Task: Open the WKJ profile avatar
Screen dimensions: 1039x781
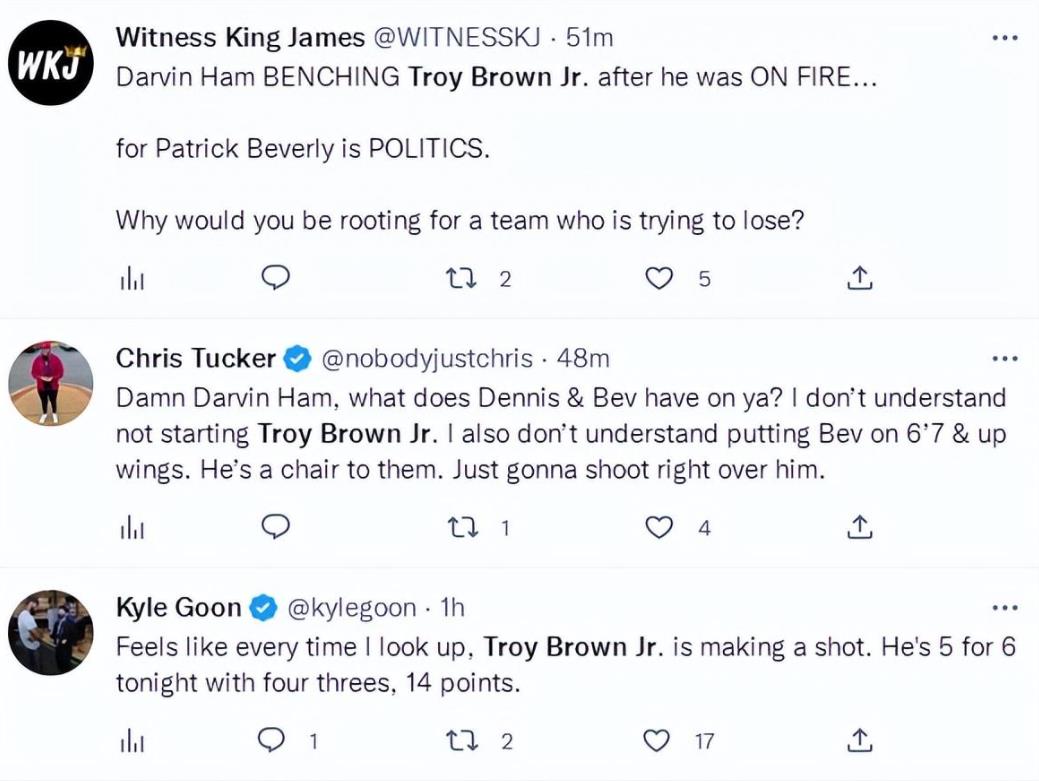Action: (x=51, y=62)
